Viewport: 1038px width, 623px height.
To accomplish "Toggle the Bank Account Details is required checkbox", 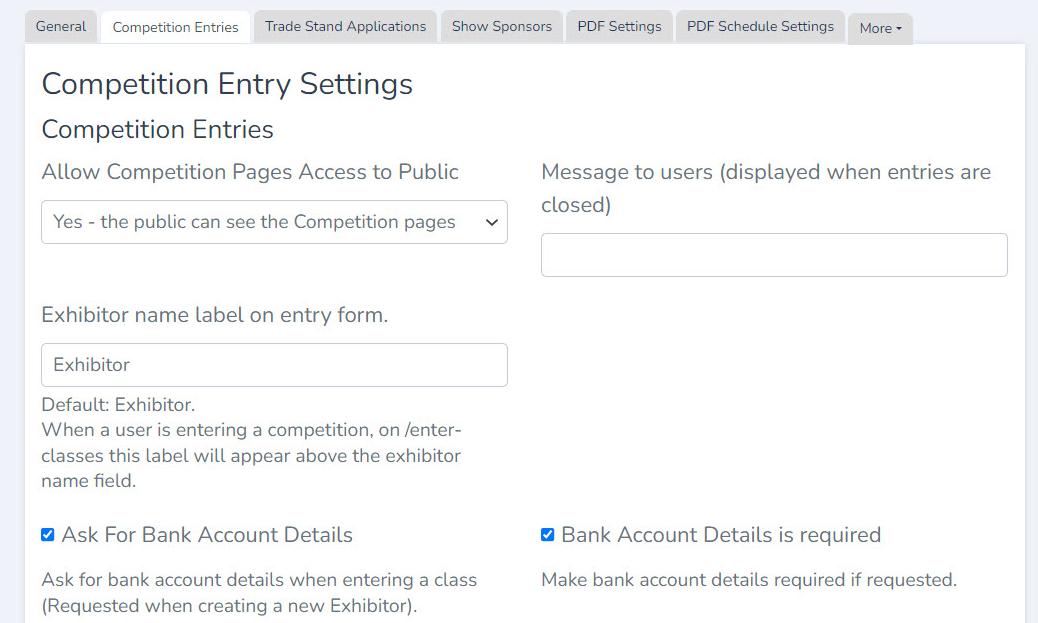I will coord(548,535).
